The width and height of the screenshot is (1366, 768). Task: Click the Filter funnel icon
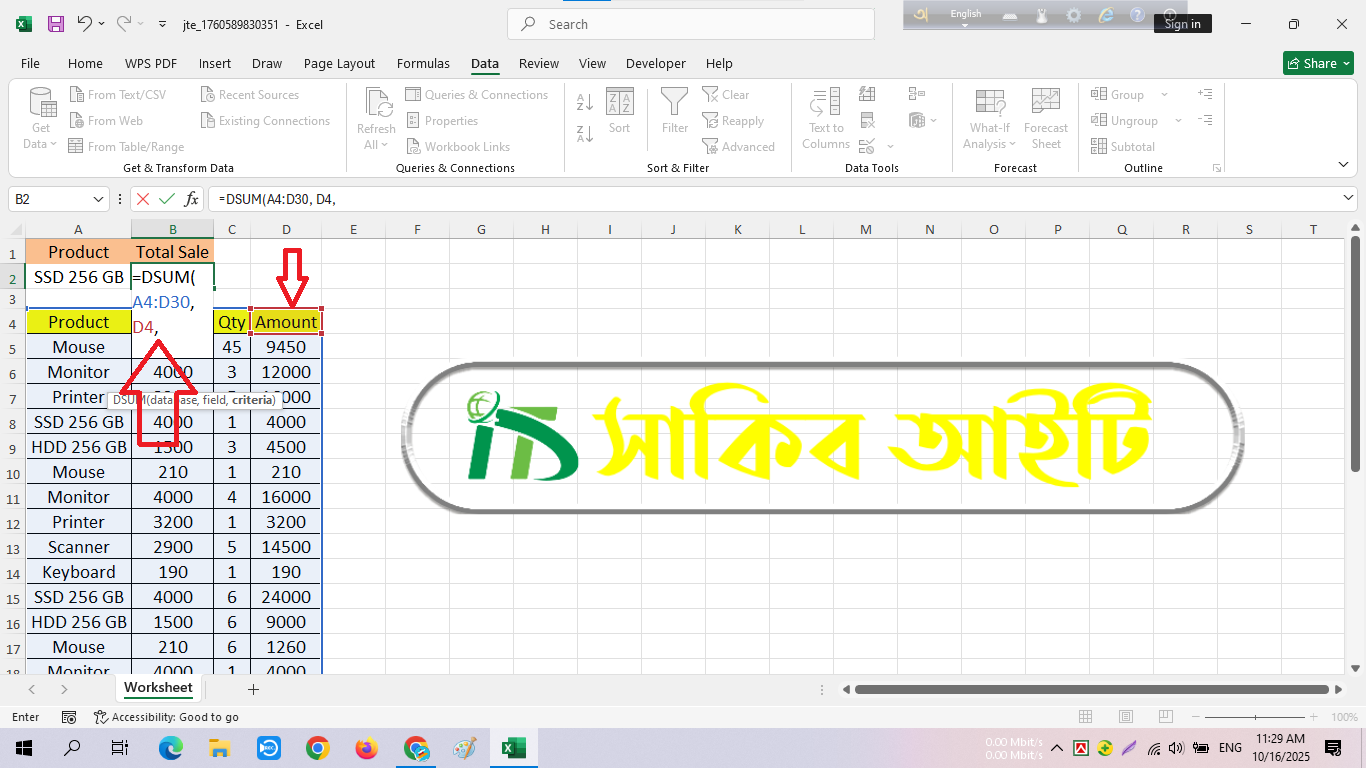tap(675, 110)
